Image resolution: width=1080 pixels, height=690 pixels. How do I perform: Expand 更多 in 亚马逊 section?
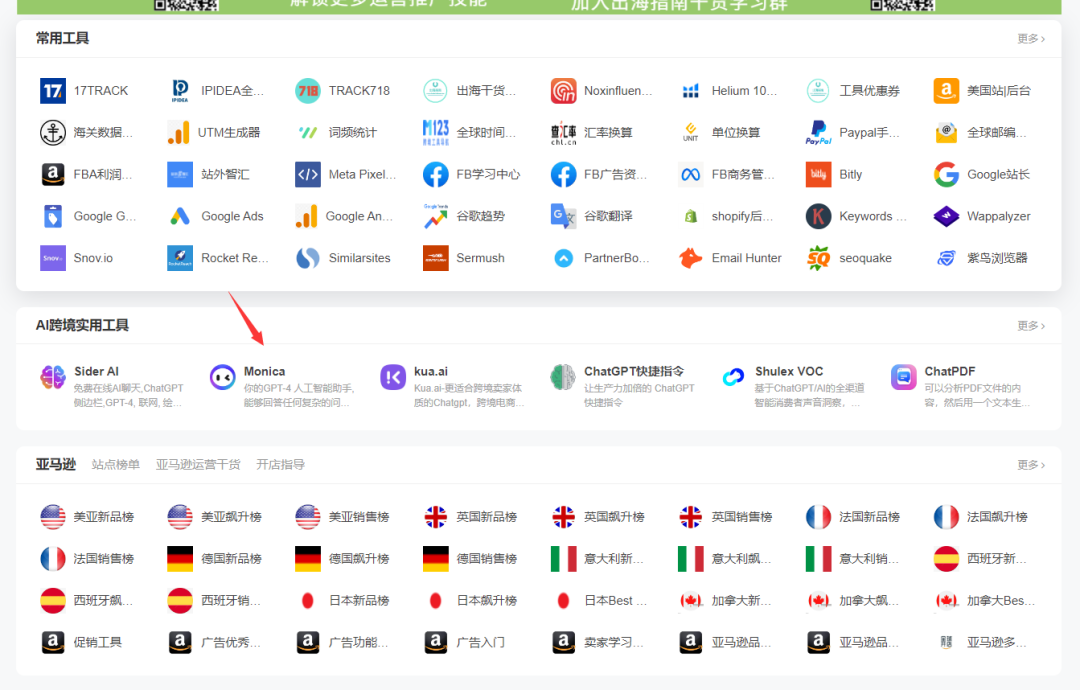coord(1031,465)
